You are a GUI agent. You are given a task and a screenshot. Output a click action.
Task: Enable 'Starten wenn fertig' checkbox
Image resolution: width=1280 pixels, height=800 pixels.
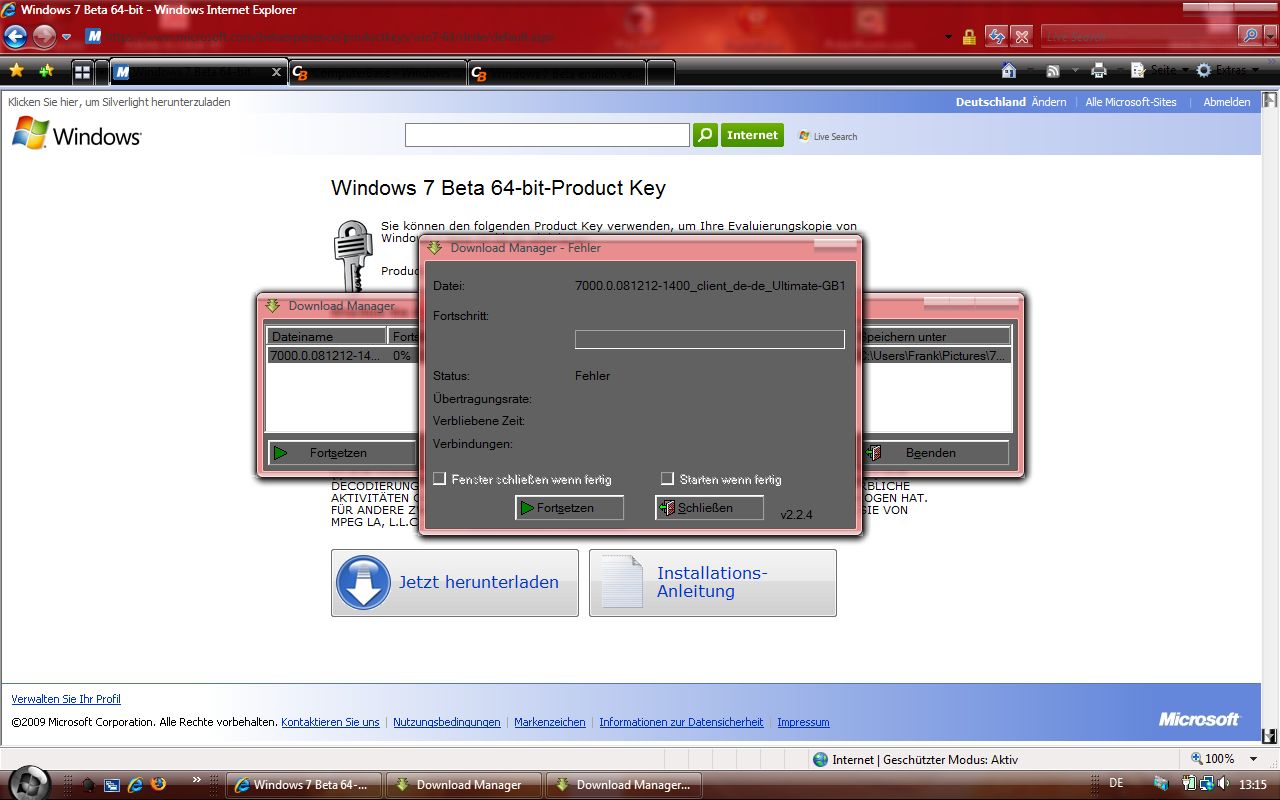pyautogui.click(x=667, y=479)
